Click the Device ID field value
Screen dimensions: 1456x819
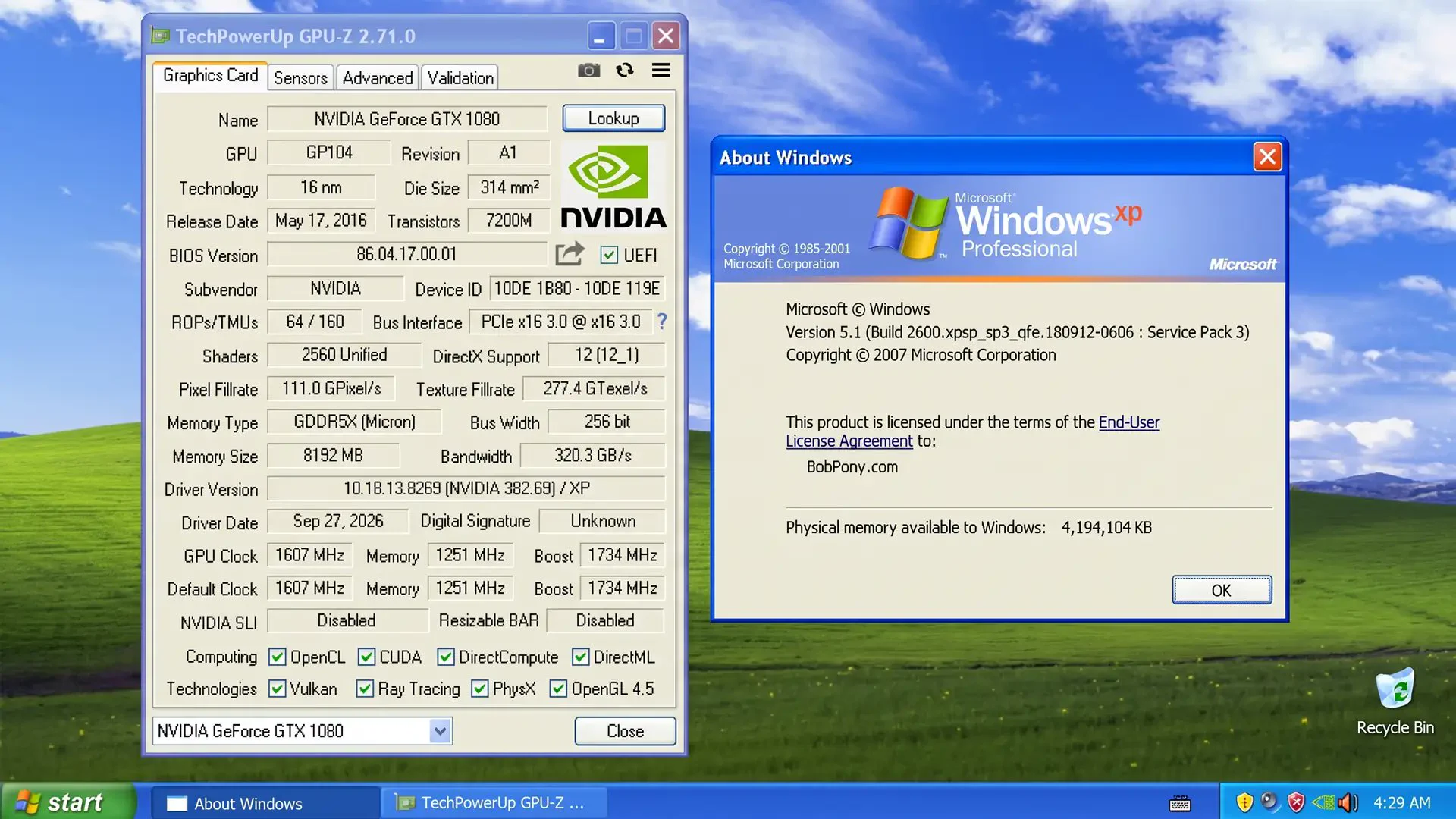click(577, 288)
